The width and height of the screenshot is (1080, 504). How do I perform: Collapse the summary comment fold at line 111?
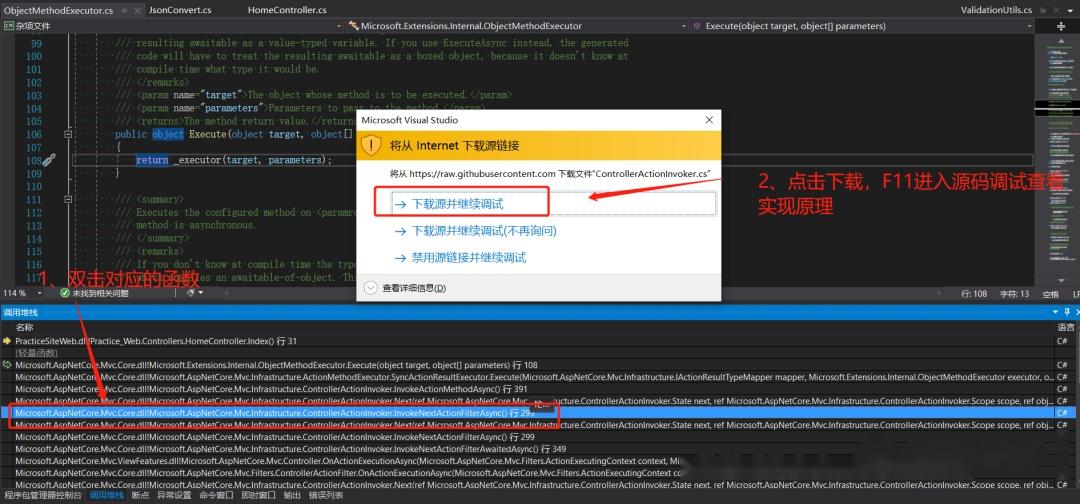coord(67,200)
